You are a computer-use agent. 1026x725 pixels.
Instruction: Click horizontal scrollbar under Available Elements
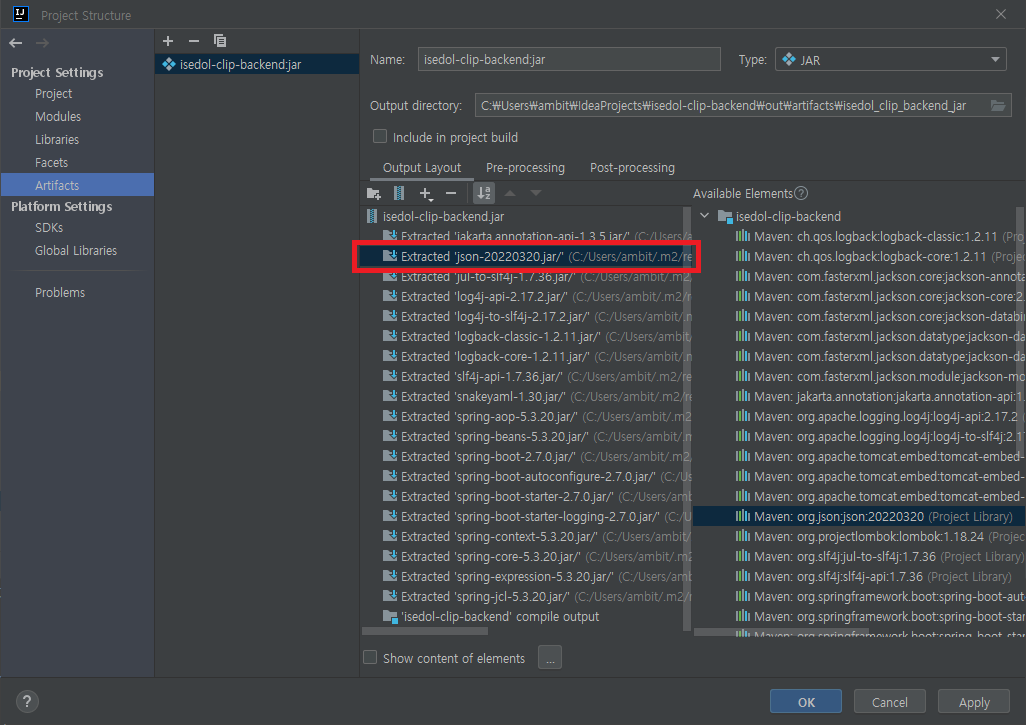(781, 632)
